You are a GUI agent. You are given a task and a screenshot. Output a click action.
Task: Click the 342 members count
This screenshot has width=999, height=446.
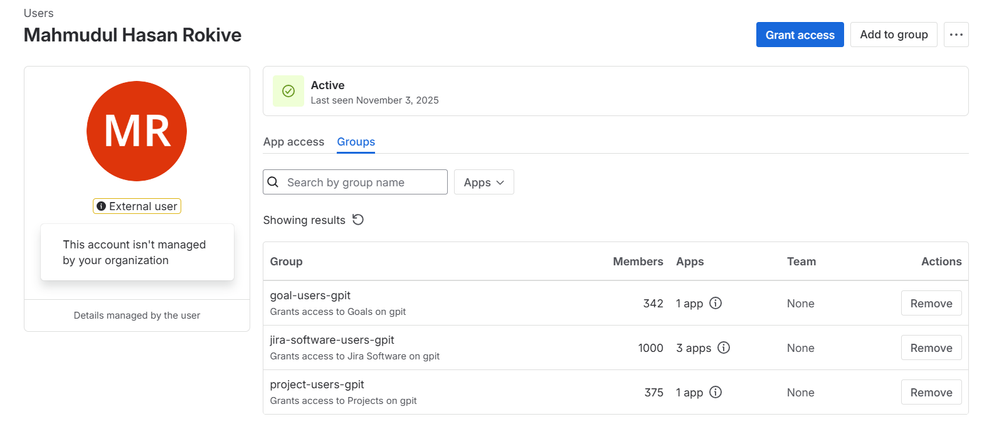(x=653, y=303)
